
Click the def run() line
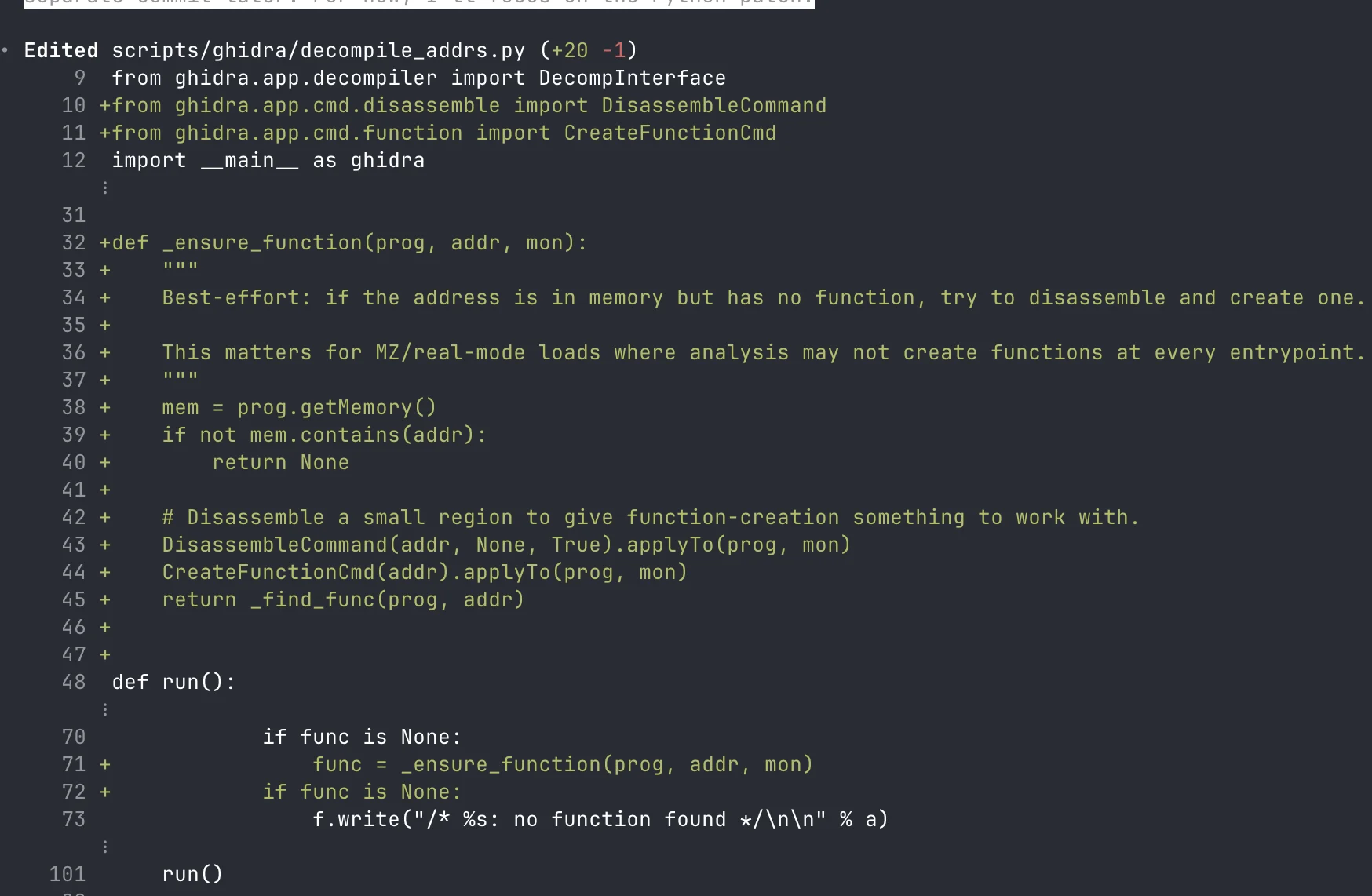click(x=173, y=683)
